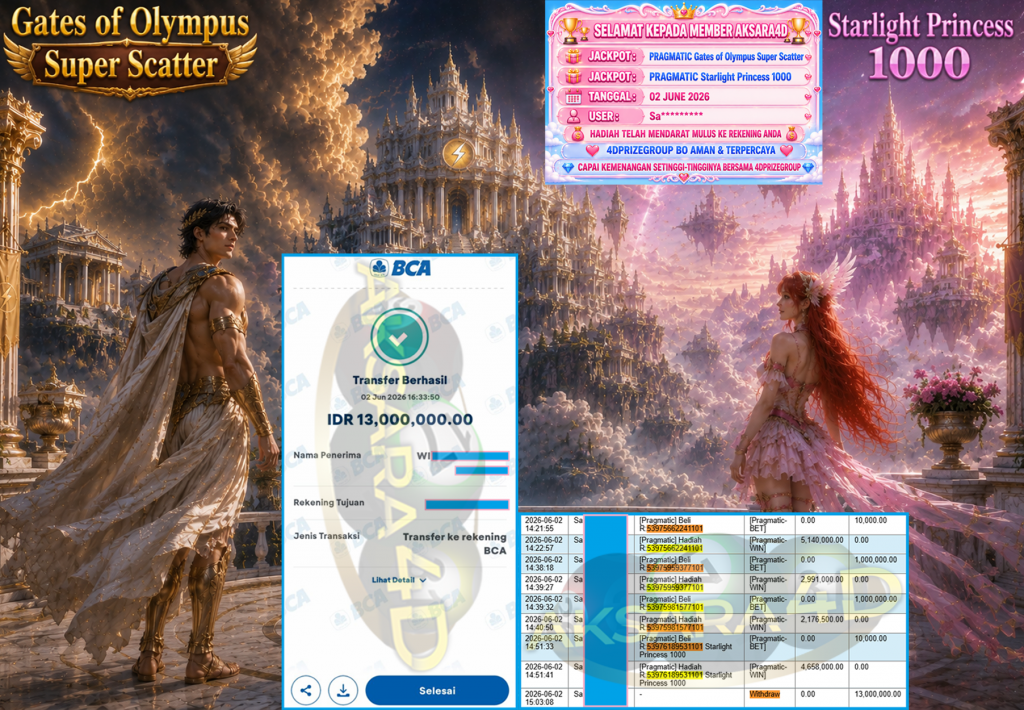Click the gift icon beside Gates of Olympus jackpot
The width and height of the screenshot is (1024, 710).
[x=573, y=57]
